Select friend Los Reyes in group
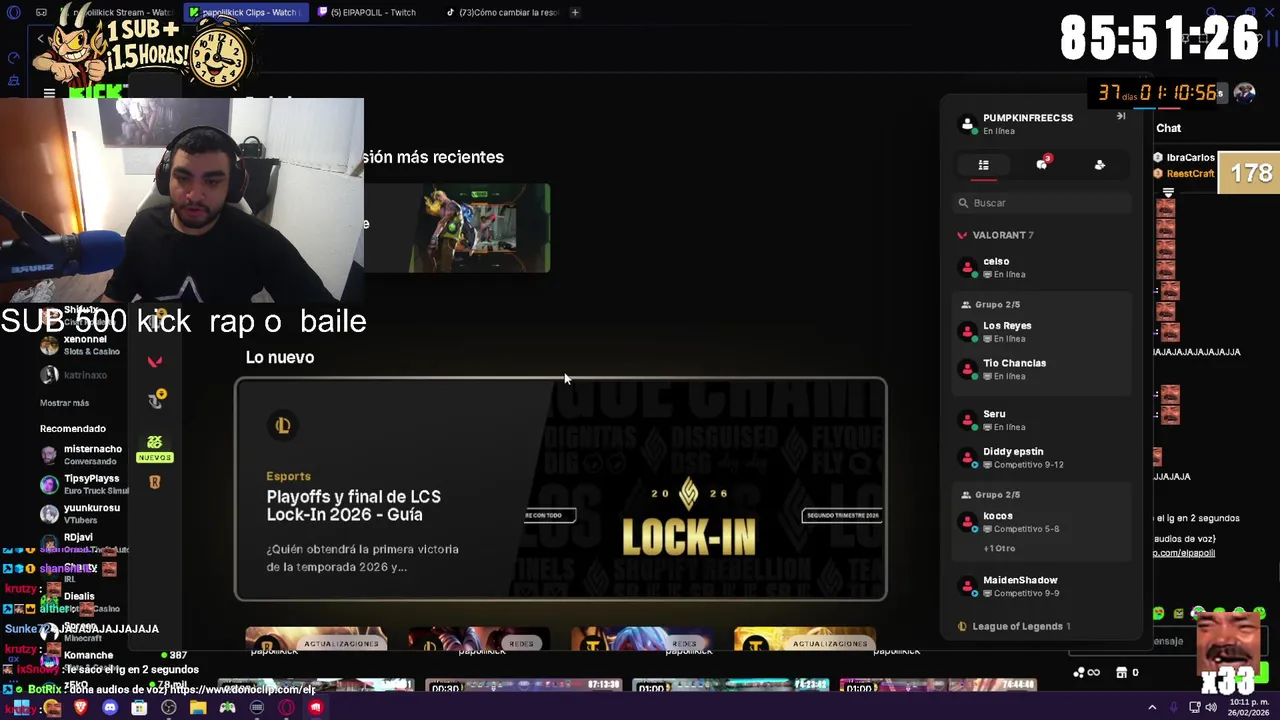Screen dimensions: 1280x720 pyautogui.click(x=1041, y=332)
